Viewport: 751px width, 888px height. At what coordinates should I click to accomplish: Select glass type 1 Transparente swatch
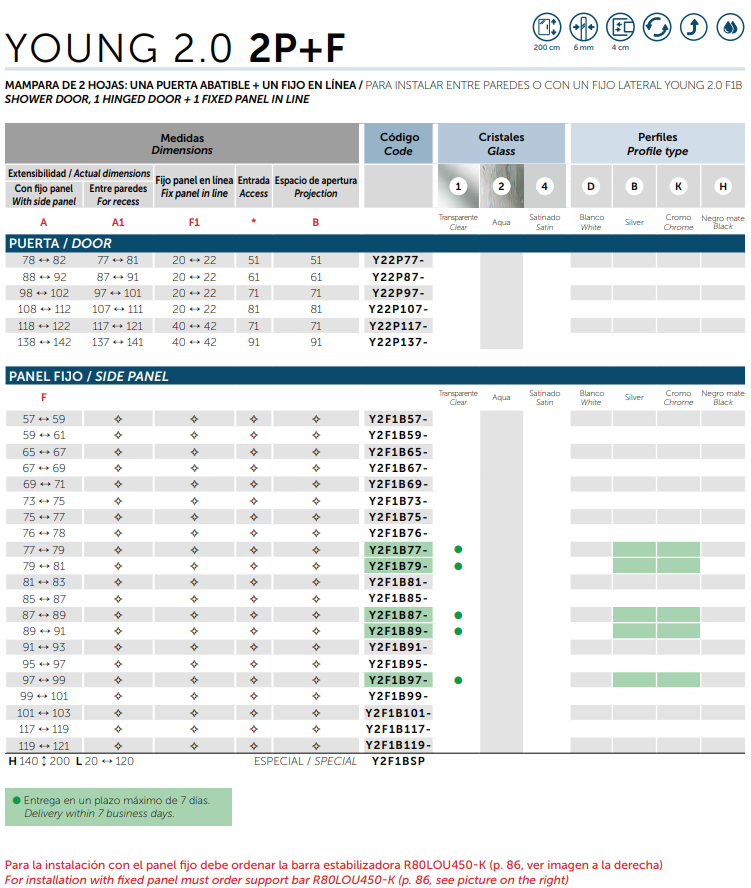458,186
